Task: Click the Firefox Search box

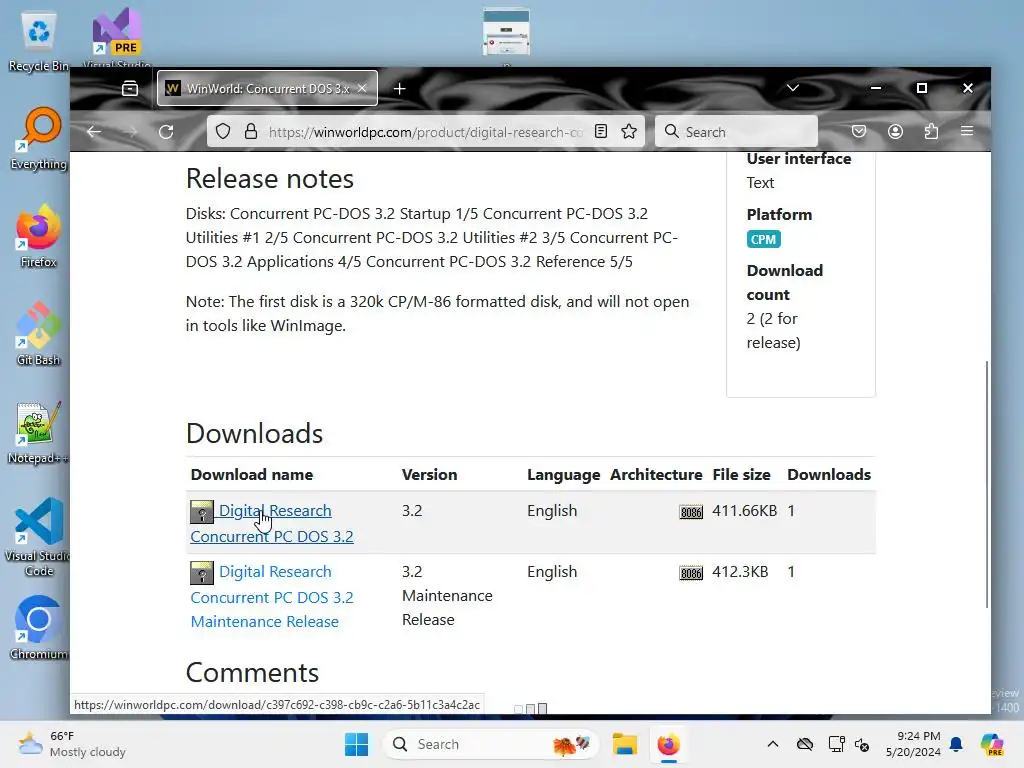Action: click(x=737, y=132)
